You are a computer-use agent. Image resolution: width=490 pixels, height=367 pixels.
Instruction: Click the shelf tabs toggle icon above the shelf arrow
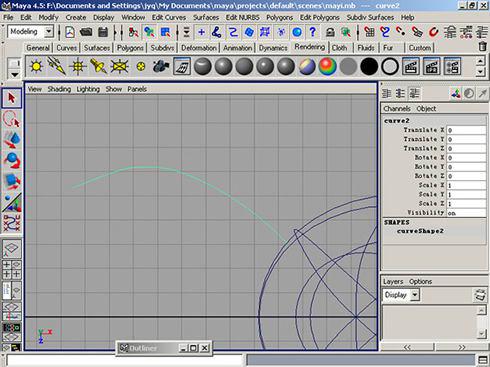click(x=14, y=63)
